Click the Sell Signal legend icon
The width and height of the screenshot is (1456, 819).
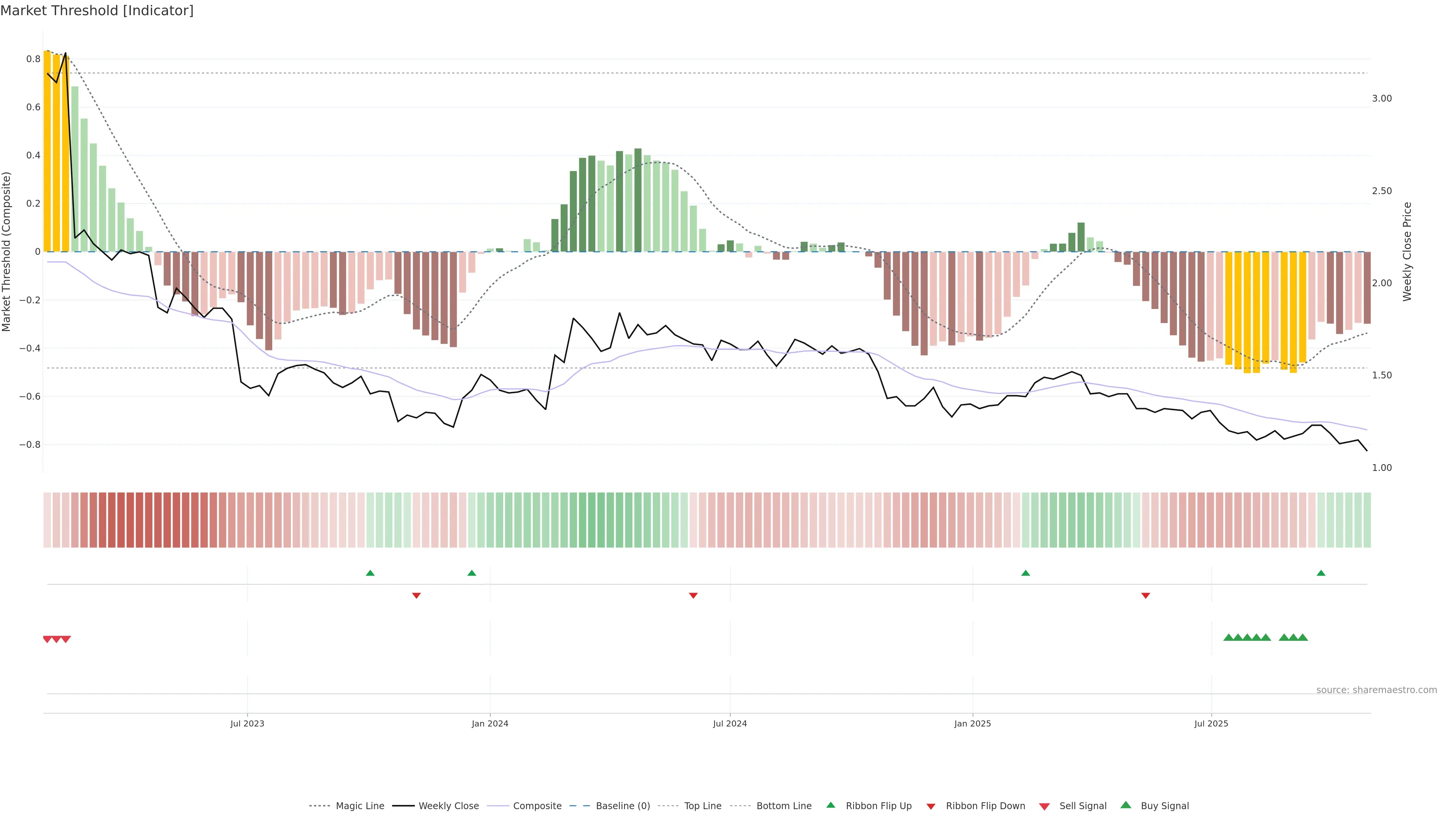1045,806
